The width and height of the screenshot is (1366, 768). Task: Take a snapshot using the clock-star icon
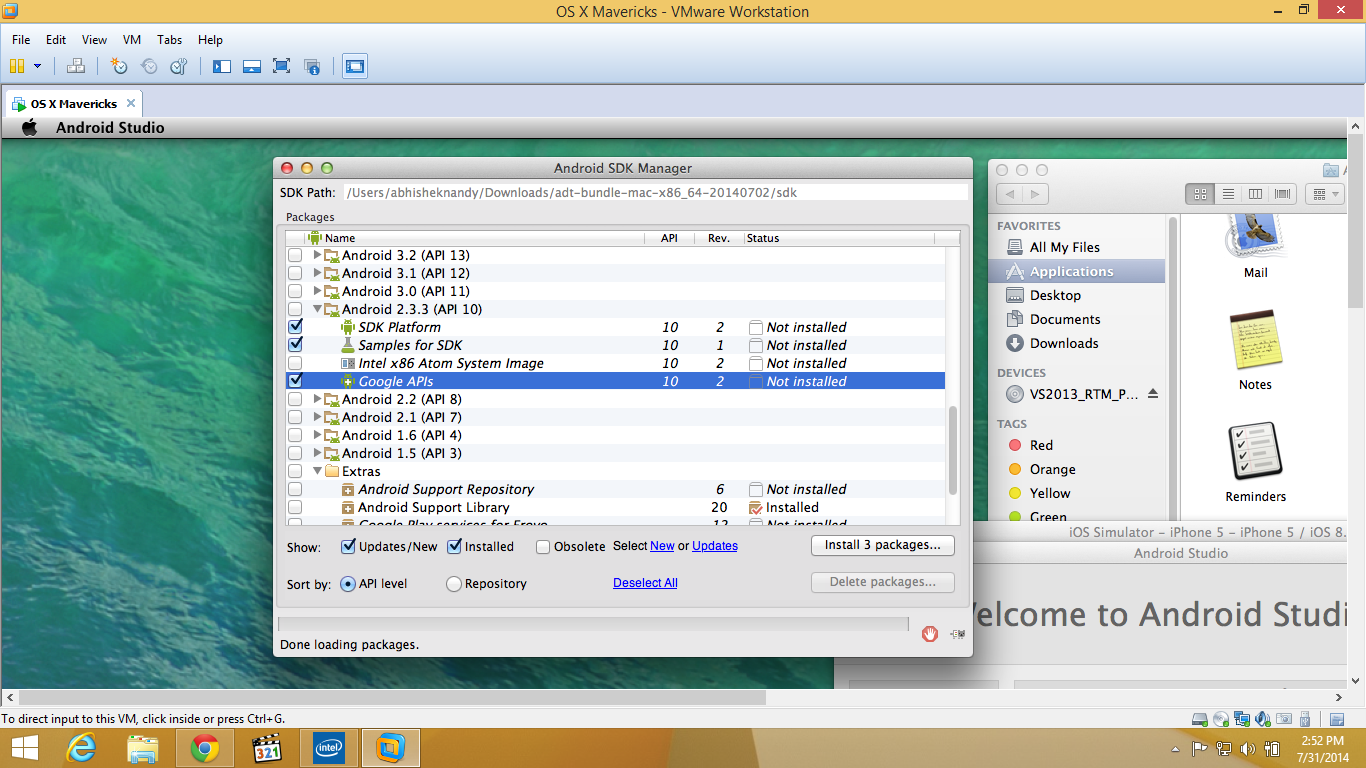pyautogui.click(x=119, y=66)
